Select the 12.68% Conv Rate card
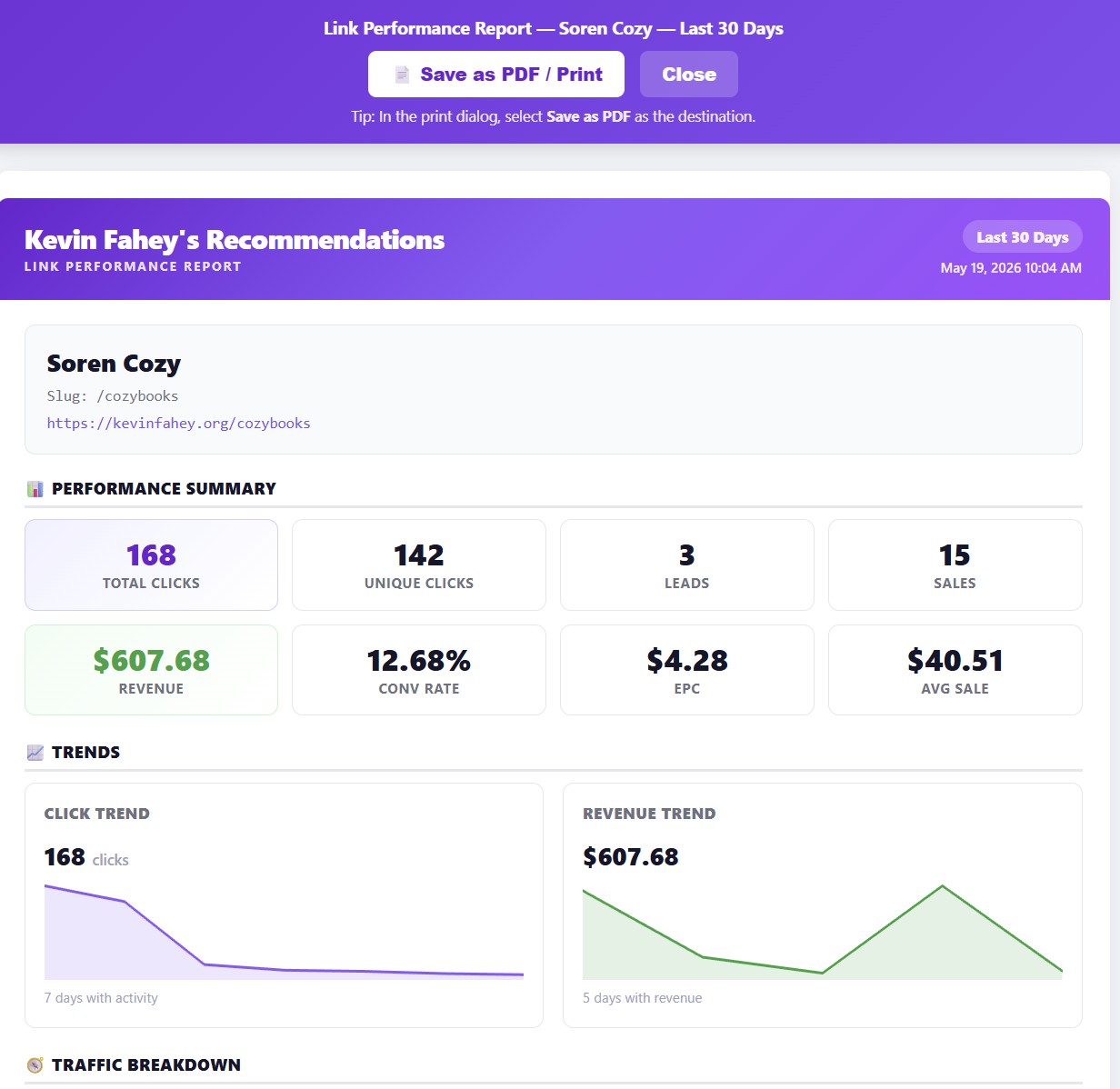This screenshot has height=1089, width=1120. (419, 670)
